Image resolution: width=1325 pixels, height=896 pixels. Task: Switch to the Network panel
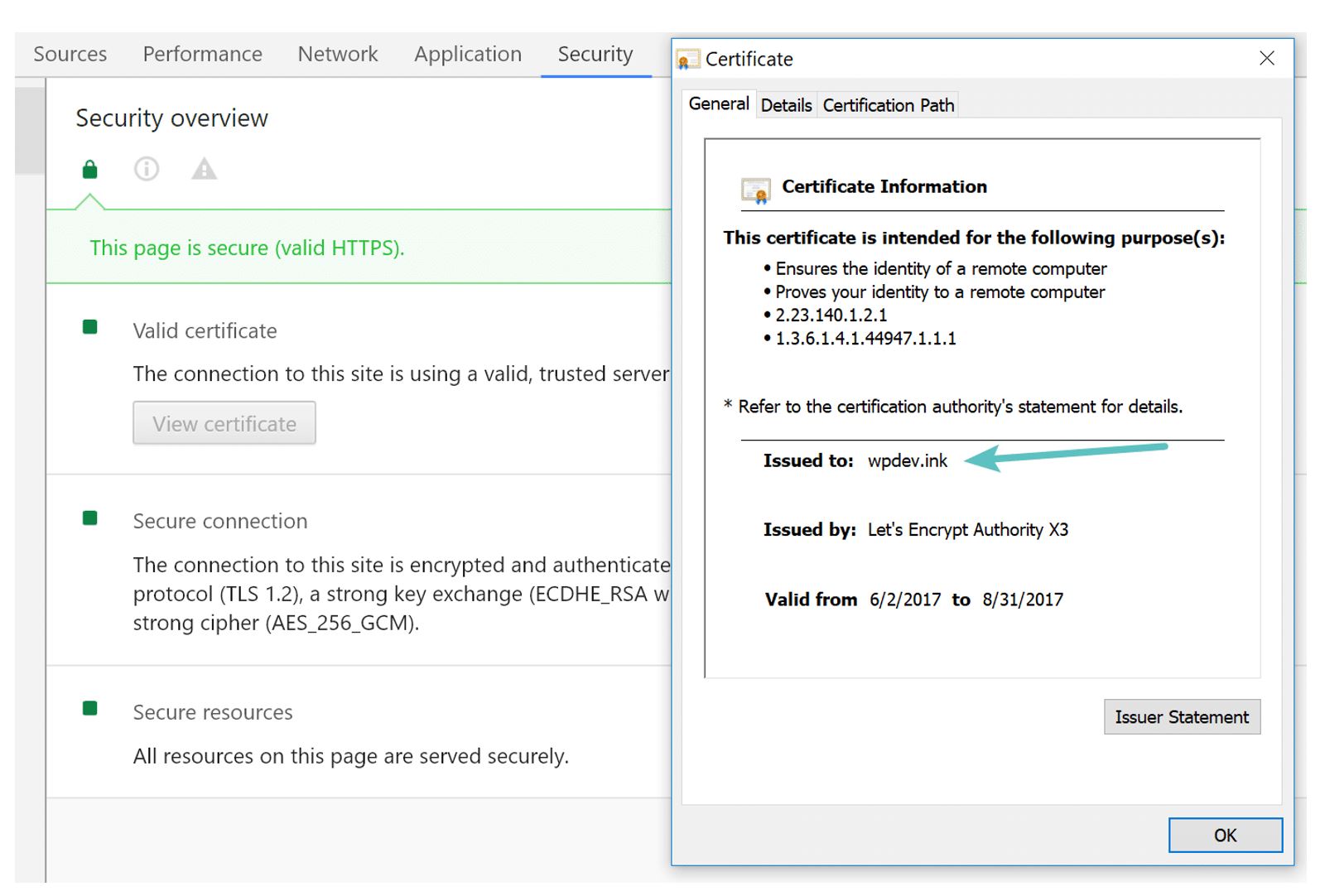click(x=337, y=53)
